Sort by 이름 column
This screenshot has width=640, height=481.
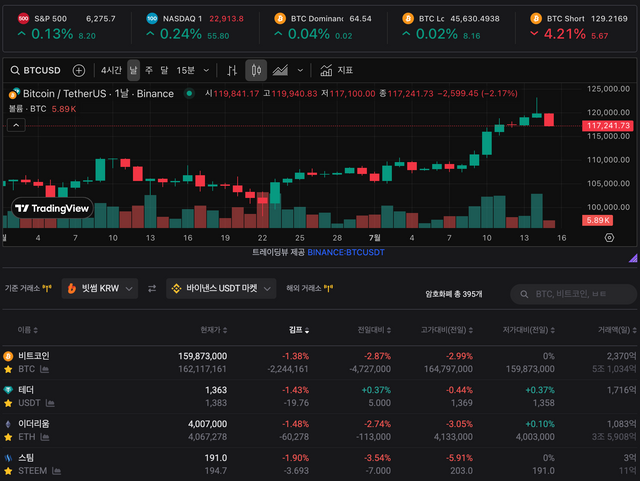[x=27, y=330]
